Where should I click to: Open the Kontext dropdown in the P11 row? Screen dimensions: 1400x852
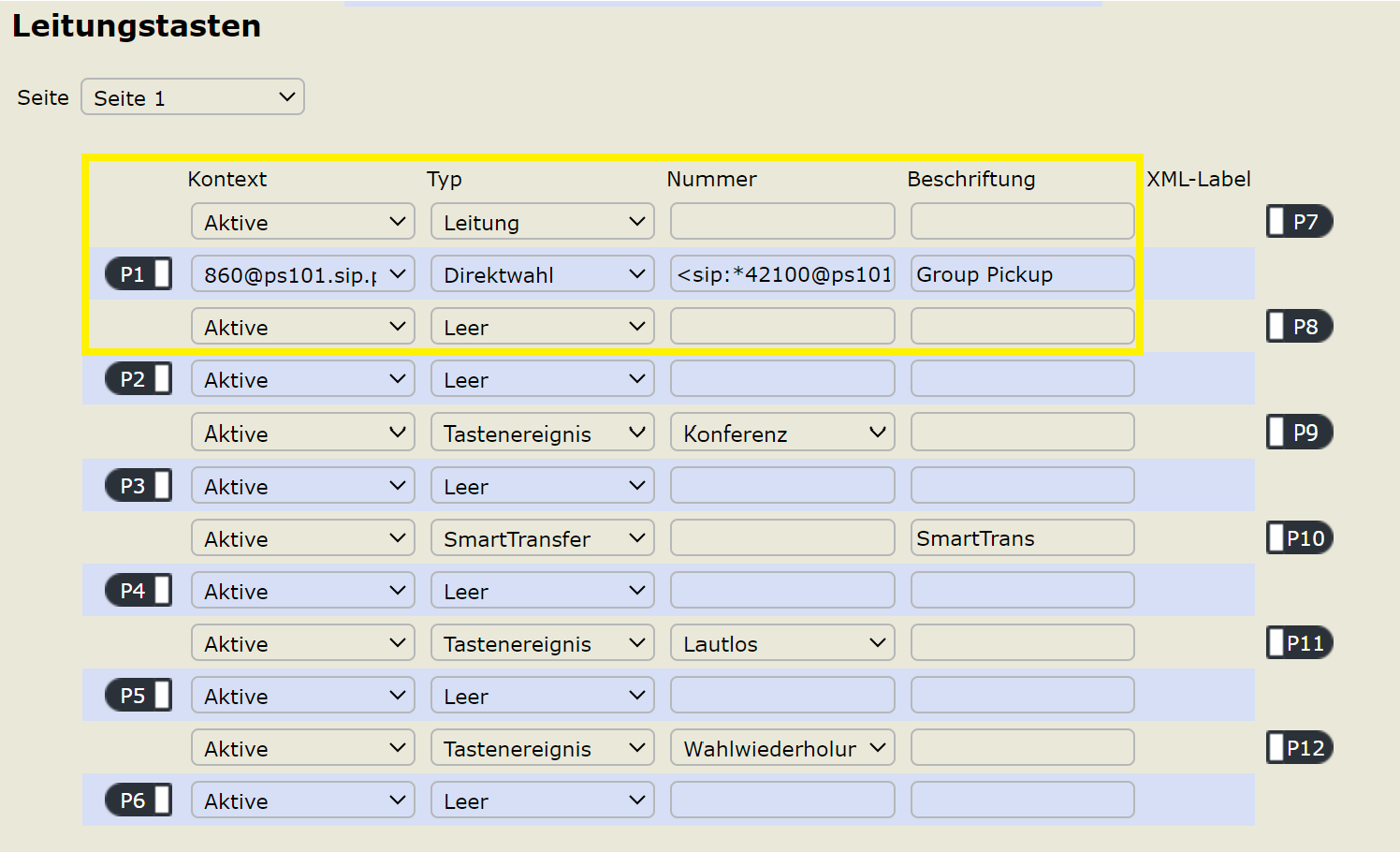[303, 643]
